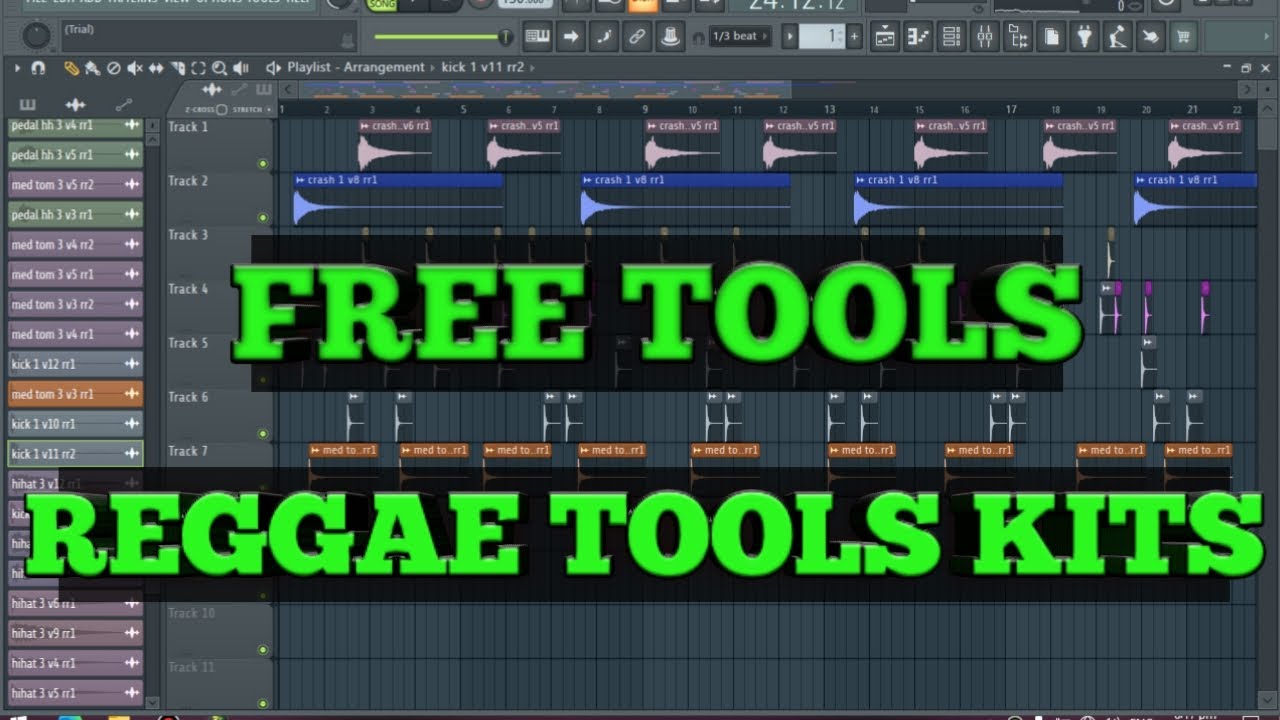Select med tom 3 v5 rr2 clip

tap(75, 185)
